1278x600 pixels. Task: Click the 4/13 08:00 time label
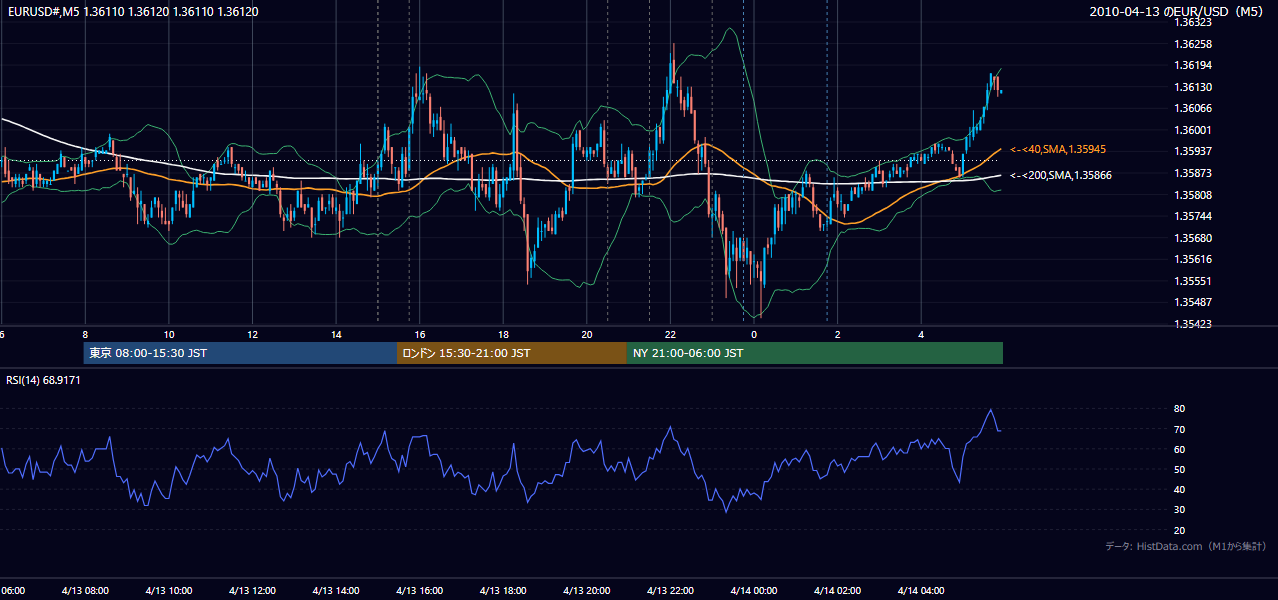click(85, 590)
